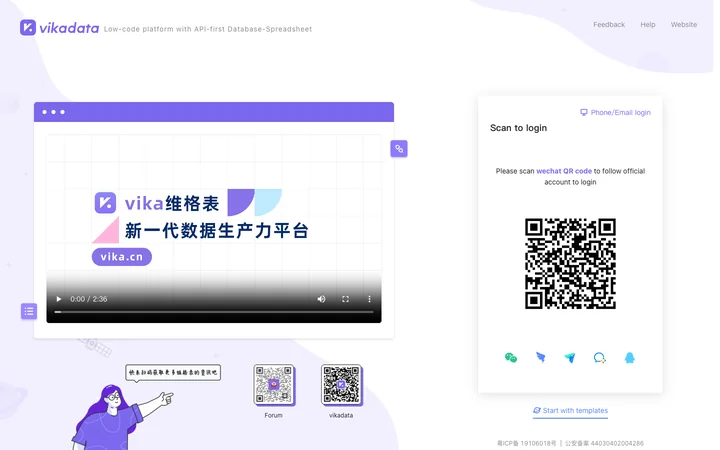Click the wechat QR code link text
The image size is (720, 450).
564,171
